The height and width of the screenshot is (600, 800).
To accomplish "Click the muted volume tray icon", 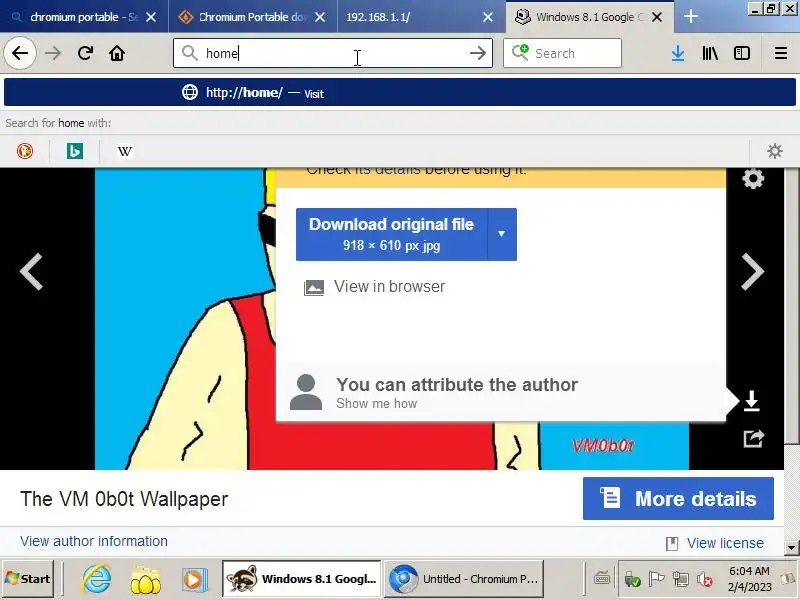I will pyautogui.click(x=705, y=580).
